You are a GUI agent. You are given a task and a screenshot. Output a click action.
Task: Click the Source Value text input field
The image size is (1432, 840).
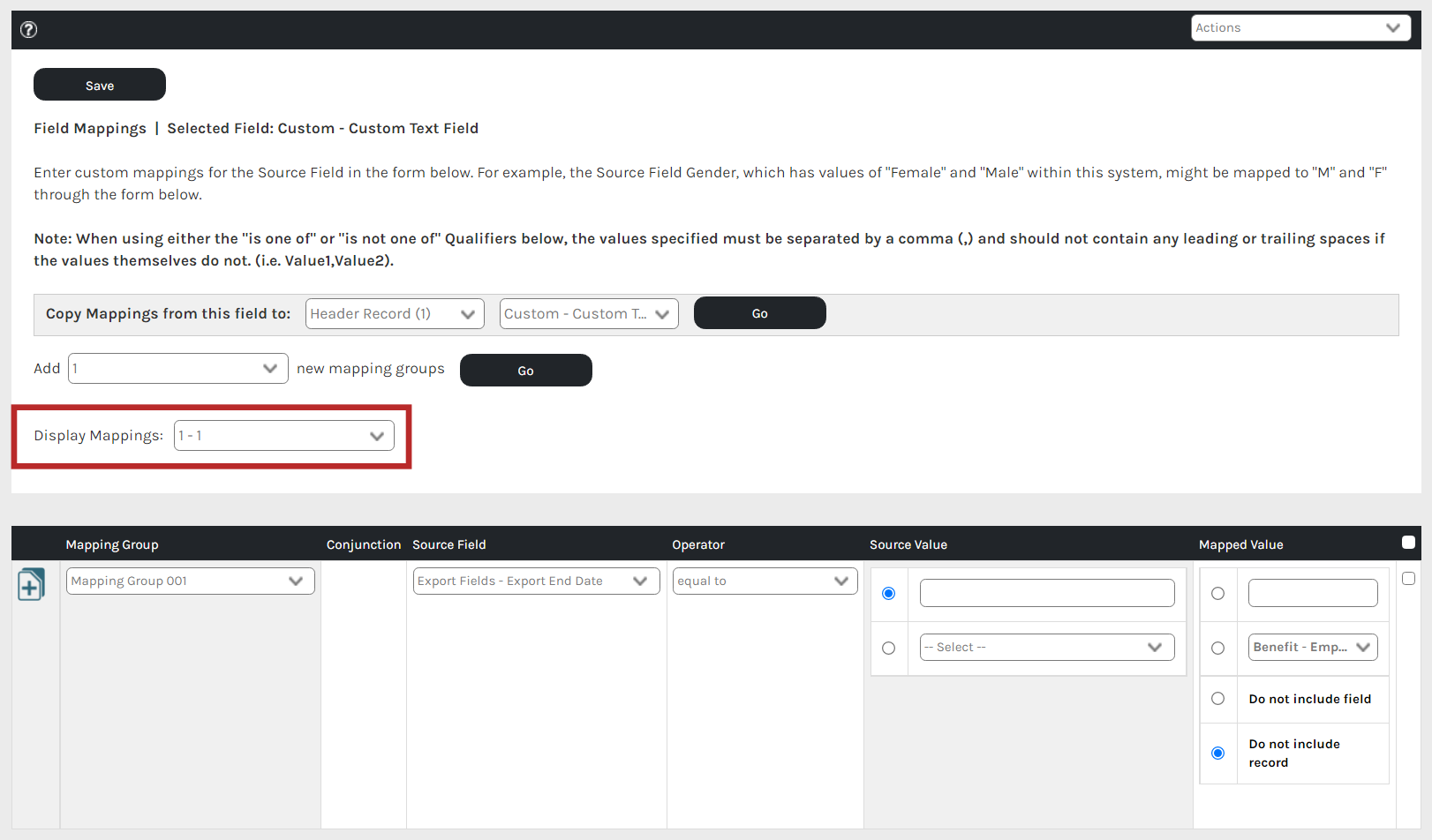point(1047,593)
